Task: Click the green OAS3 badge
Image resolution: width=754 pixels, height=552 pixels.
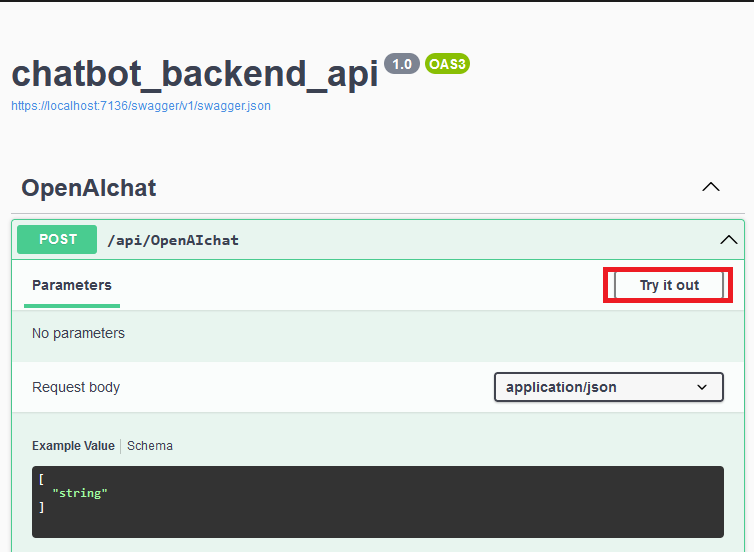Action: (x=447, y=64)
